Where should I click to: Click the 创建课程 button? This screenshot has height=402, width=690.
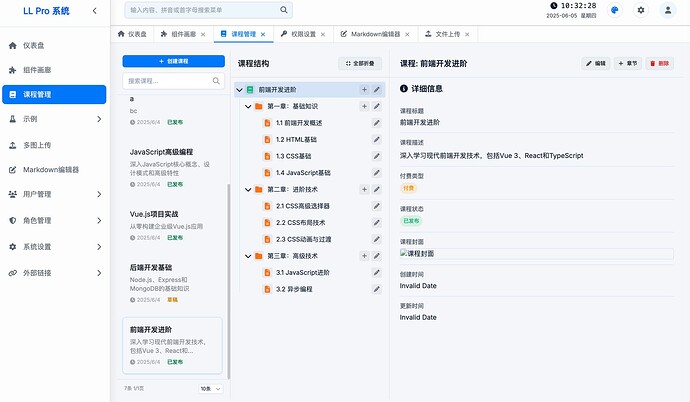pos(173,61)
